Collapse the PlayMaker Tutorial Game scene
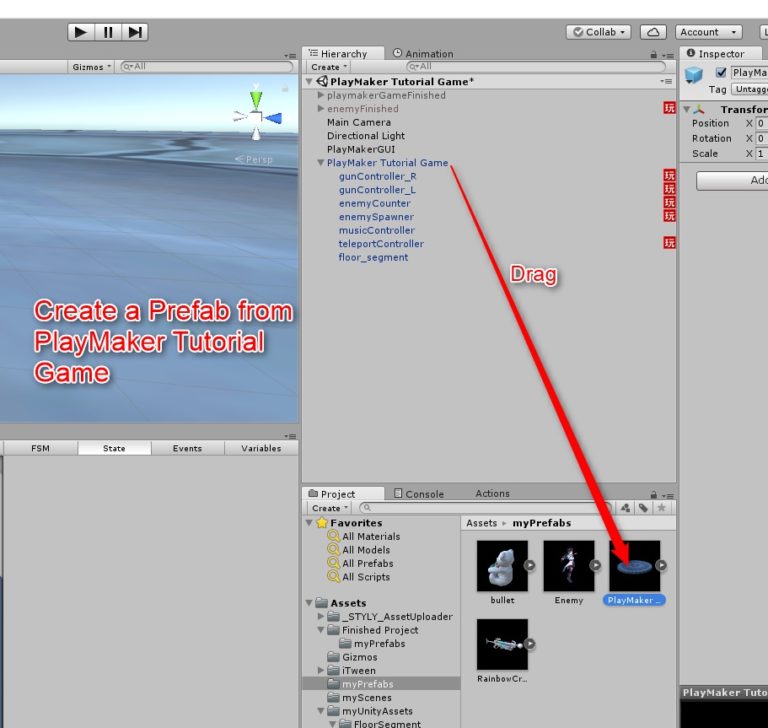 point(309,81)
